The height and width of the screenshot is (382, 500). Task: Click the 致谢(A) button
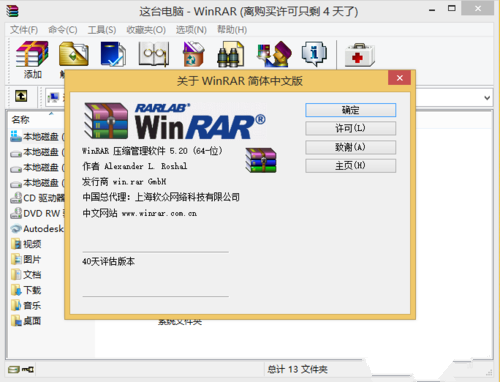point(351,147)
